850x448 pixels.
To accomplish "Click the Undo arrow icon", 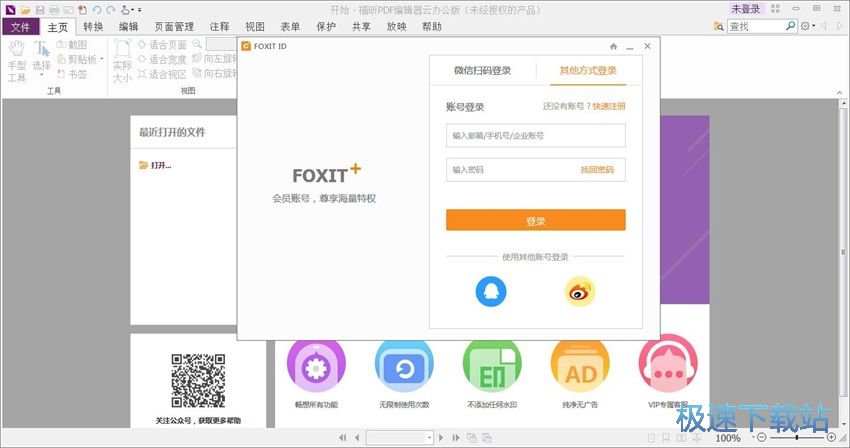I will (x=97, y=10).
